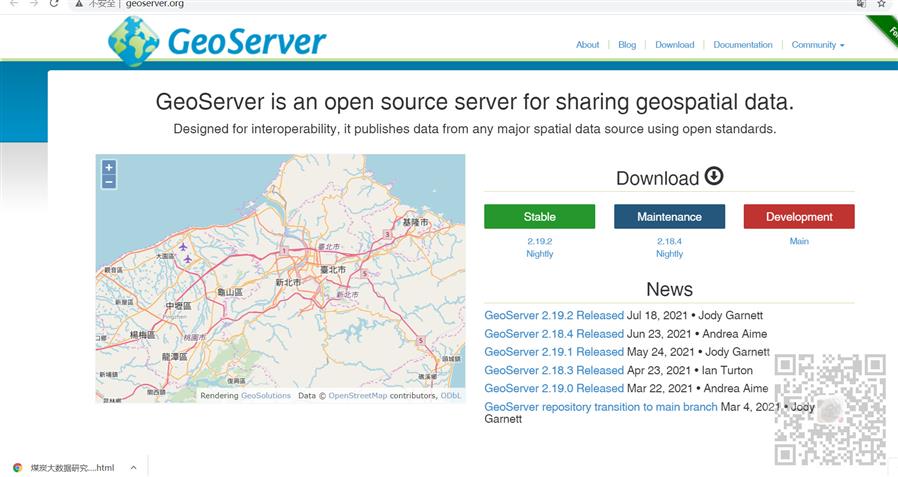Zoom in on the map with plus button
Viewport: 898px width, 477px height.
[109, 167]
